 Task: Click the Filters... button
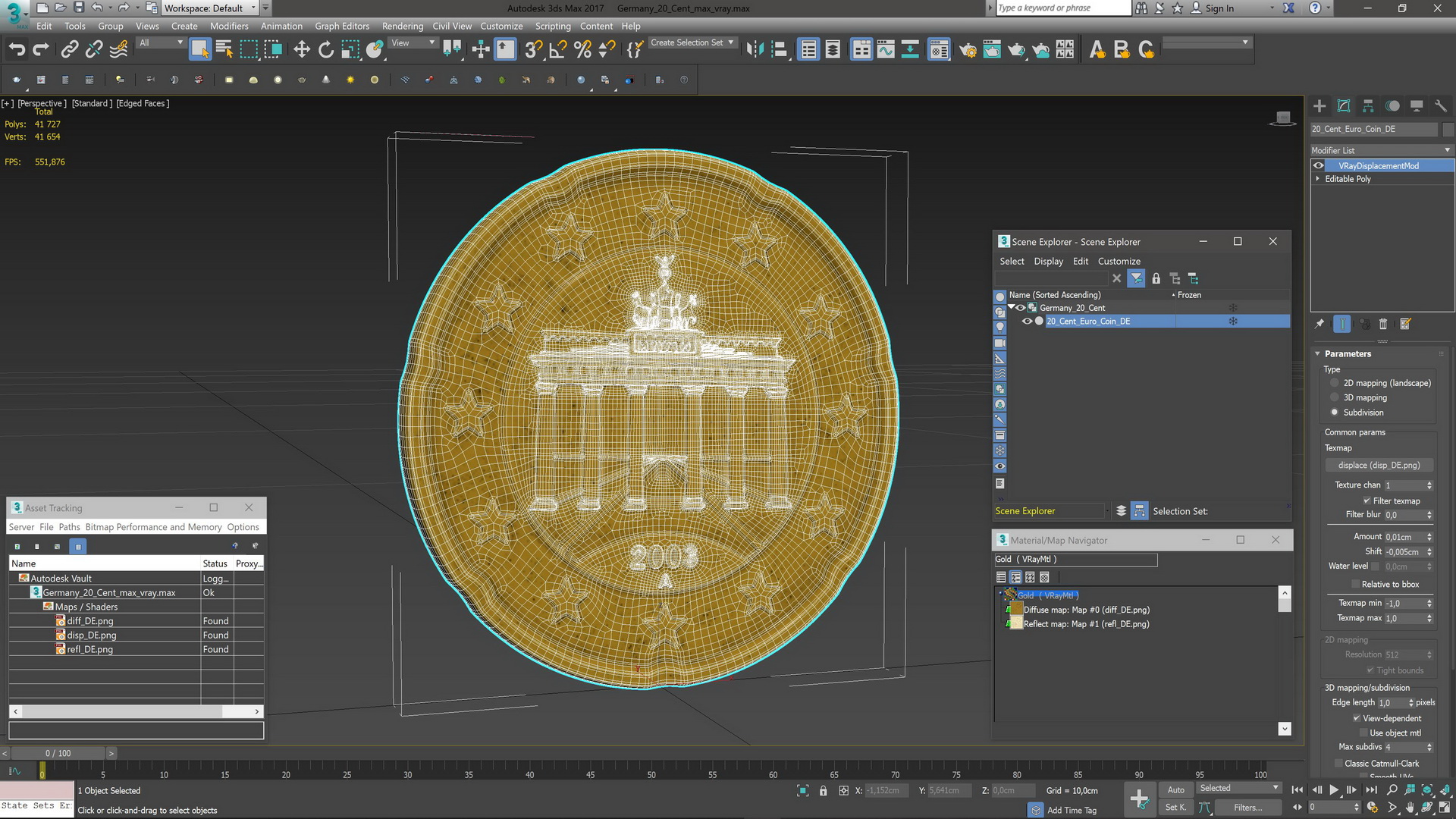tap(1247, 808)
